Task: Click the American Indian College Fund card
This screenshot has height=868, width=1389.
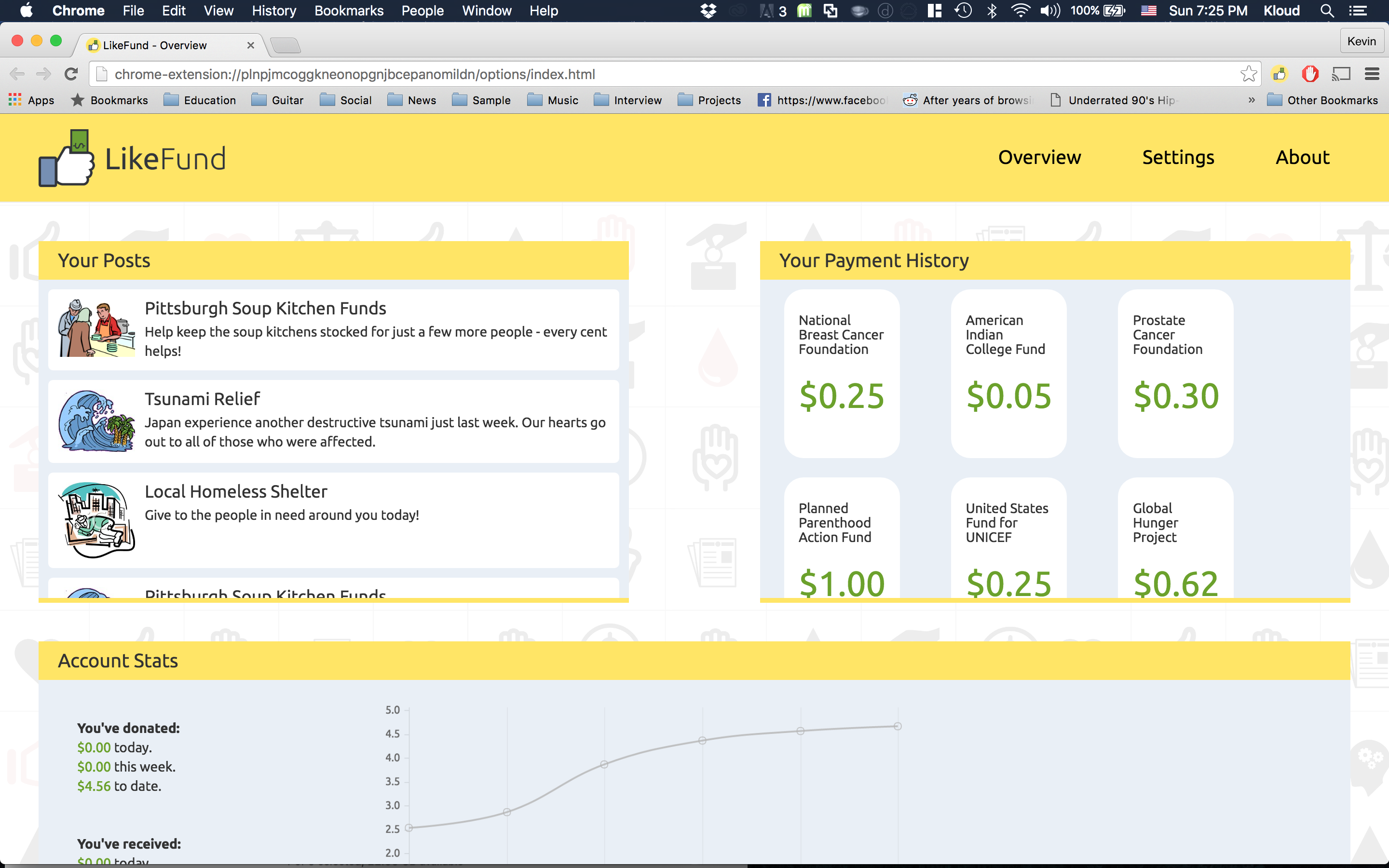Action: (1008, 374)
